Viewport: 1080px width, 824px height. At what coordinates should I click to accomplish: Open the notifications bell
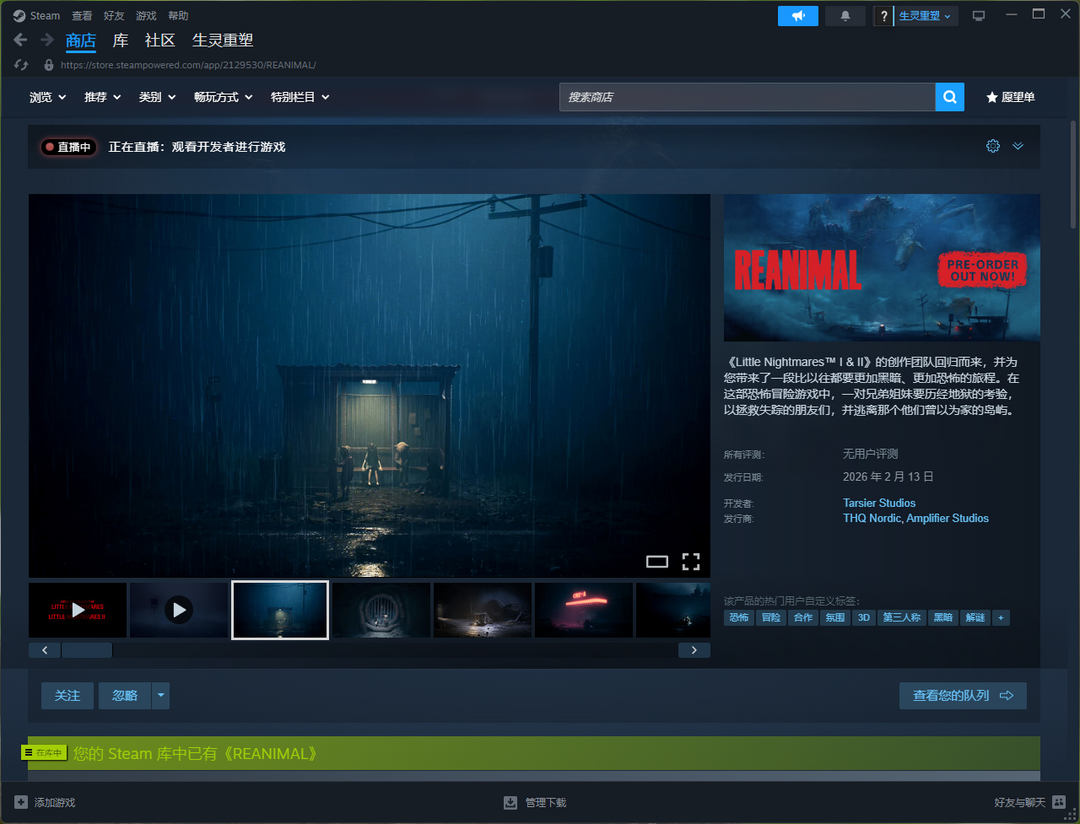pyautogui.click(x=845, y=16)
